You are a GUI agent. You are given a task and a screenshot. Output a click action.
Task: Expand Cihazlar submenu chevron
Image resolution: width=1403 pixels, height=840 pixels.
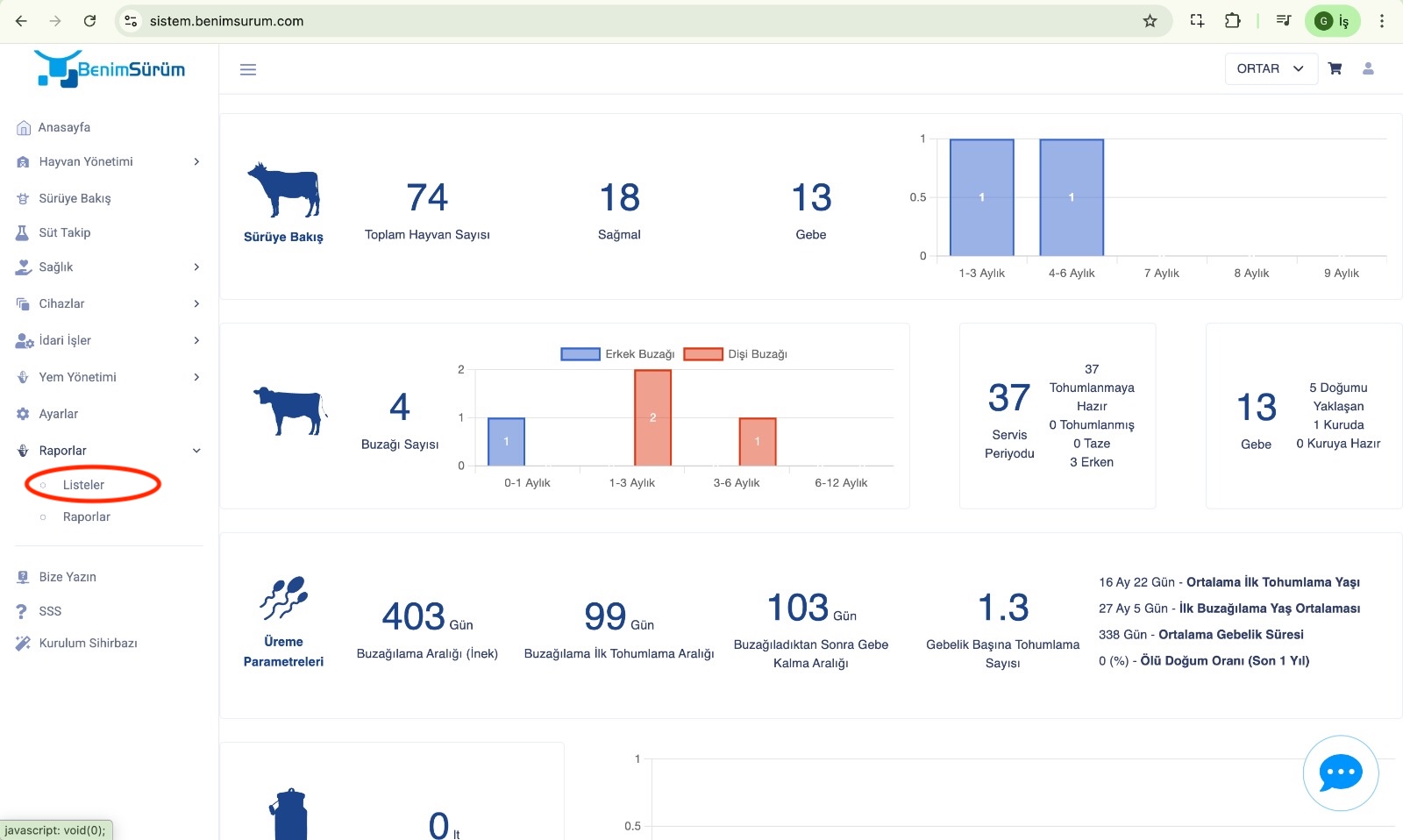click(x=196, y=304)
